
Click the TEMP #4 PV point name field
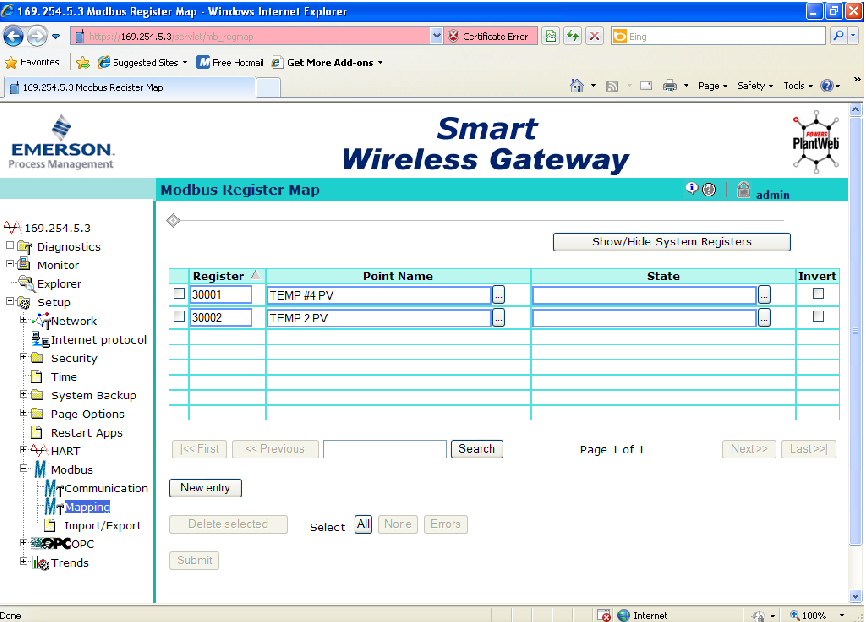[x=379, y=296]
